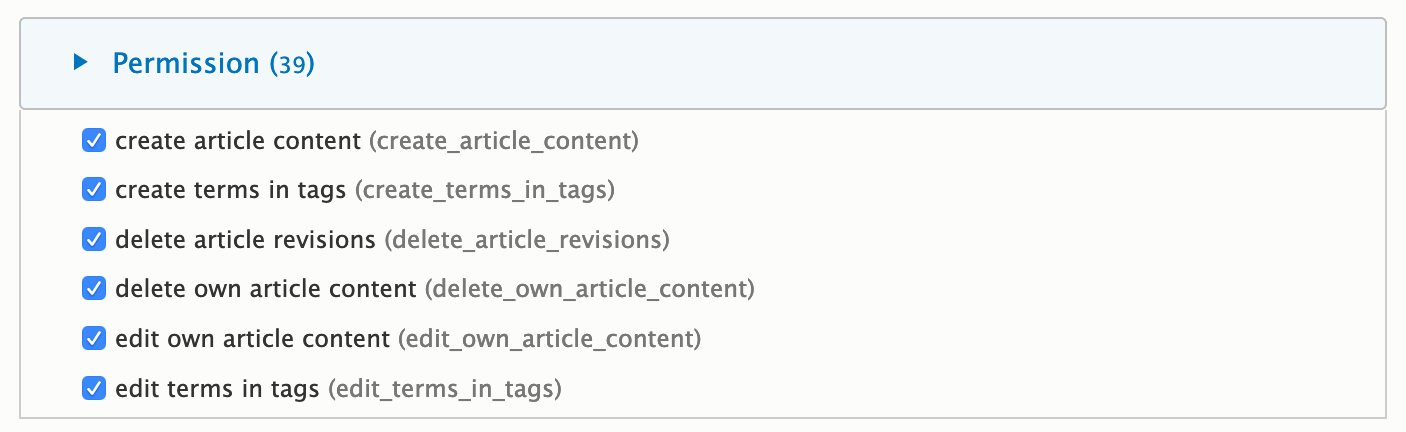Screen dimensions: 1406x432
Task: Click the Permission (39) heading link
Action: tap(213, 63)
